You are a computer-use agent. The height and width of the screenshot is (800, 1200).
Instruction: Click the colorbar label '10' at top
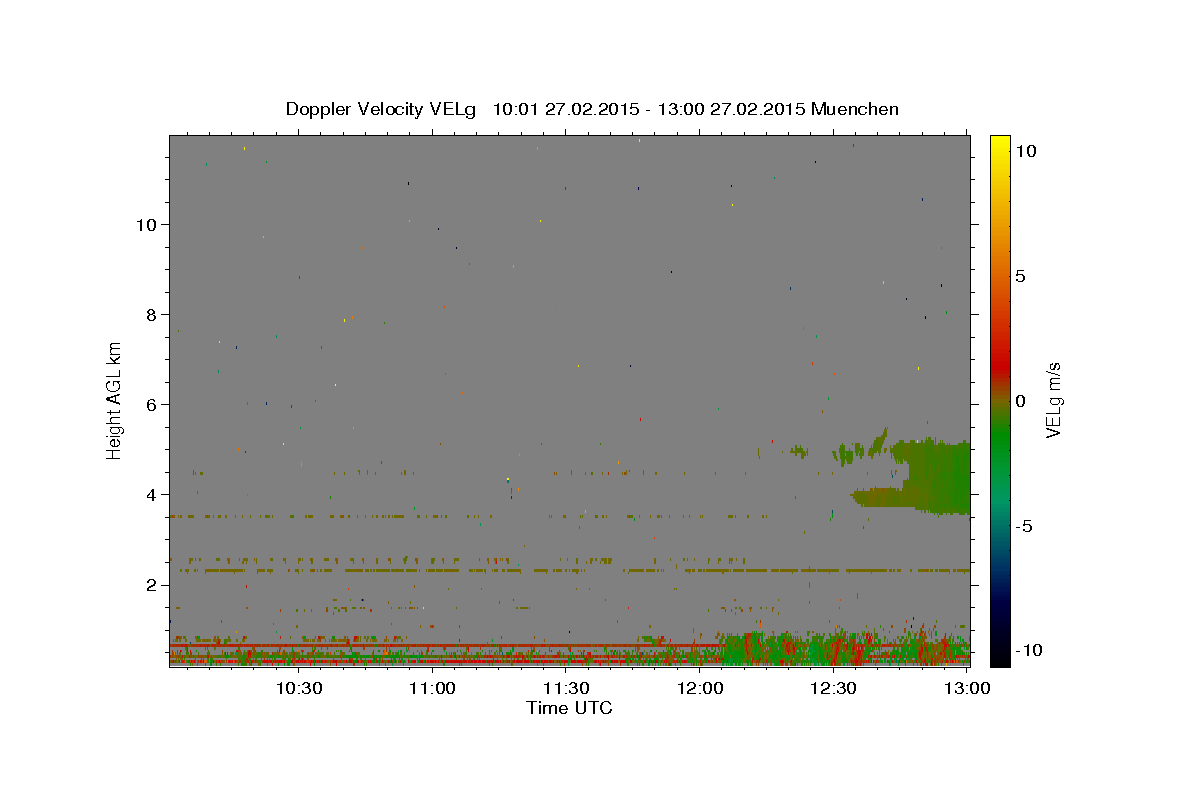1025,150
